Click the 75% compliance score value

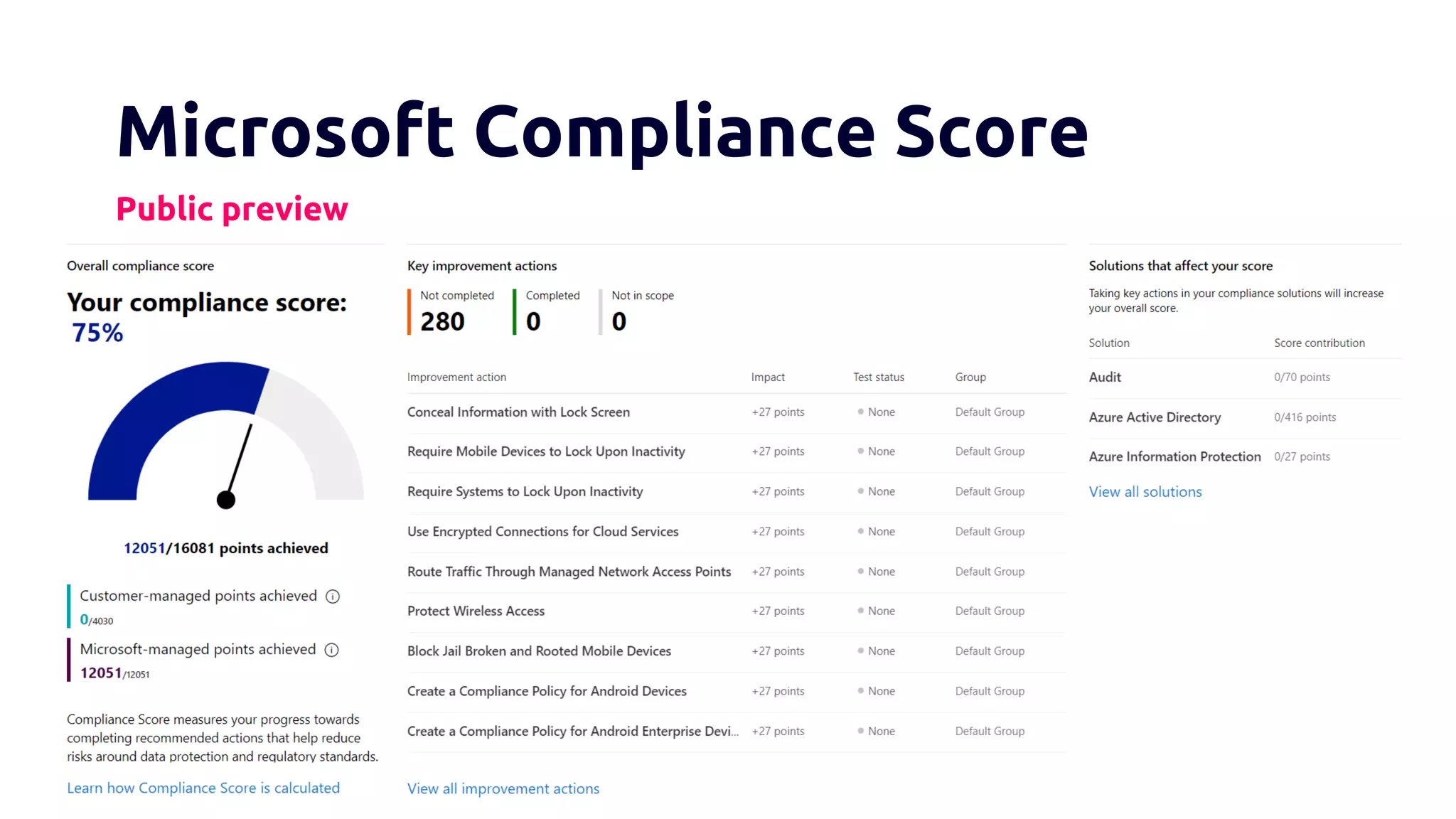tap(97, 333)
